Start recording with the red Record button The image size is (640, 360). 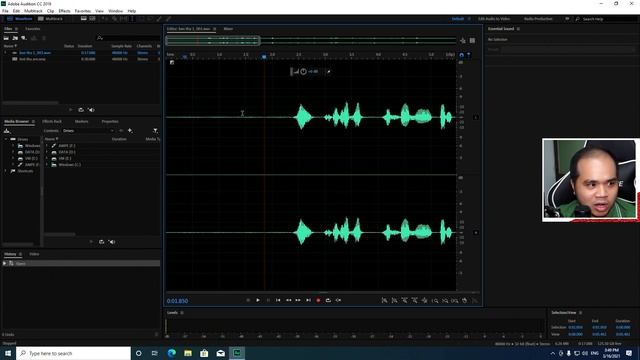(318, 300)
